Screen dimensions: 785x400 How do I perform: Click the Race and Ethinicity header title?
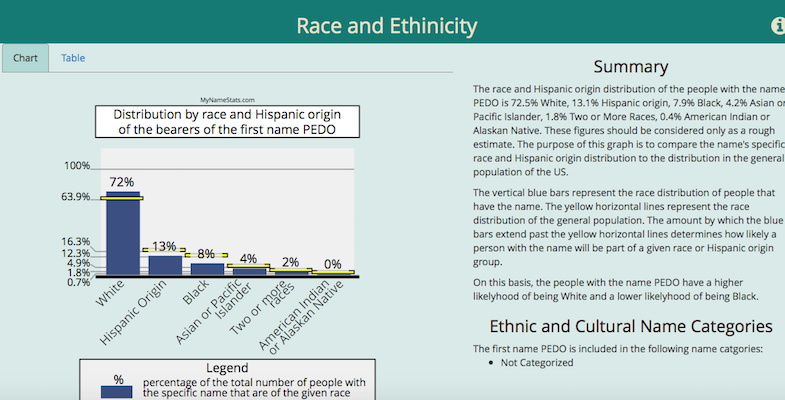point(387,26)
